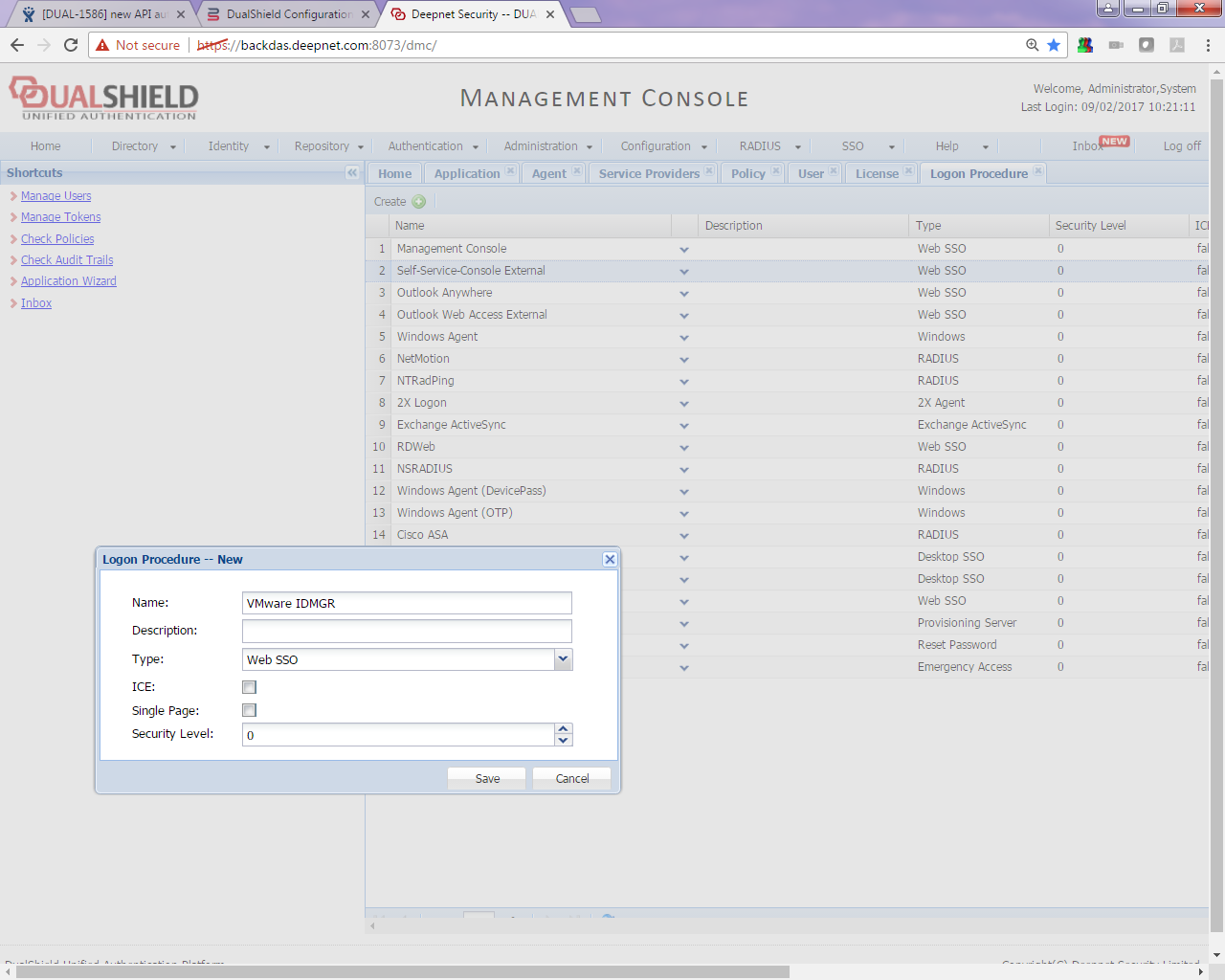Open the Type dropdown list
Viewport: 1225px width, 980px height.
[563, 659]
